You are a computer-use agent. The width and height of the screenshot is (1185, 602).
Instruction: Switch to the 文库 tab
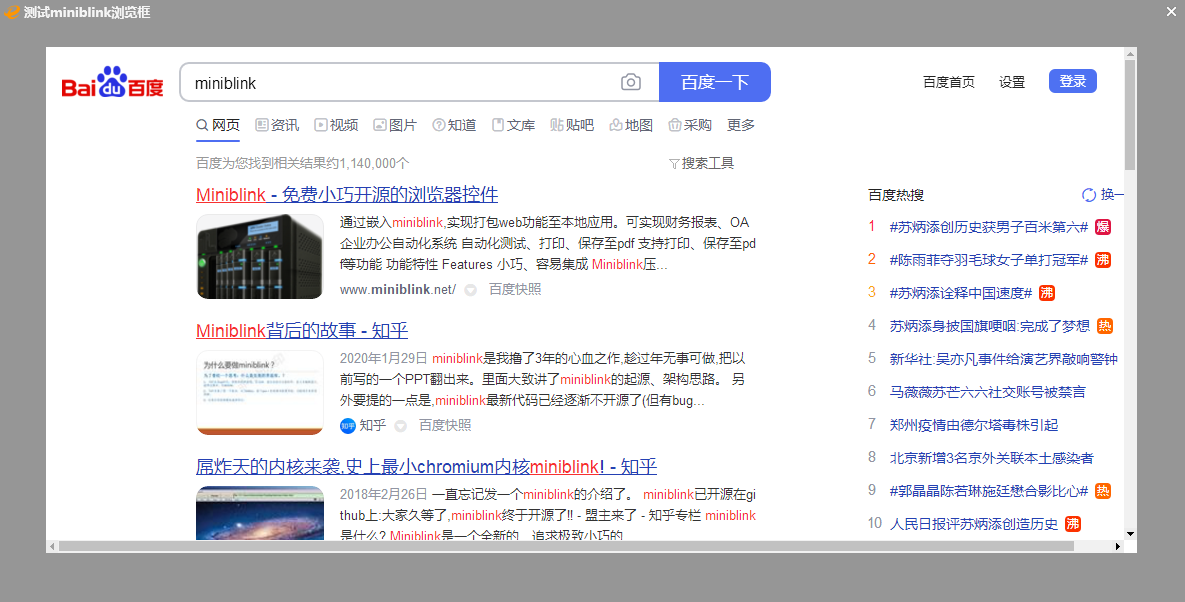point(513,125)
